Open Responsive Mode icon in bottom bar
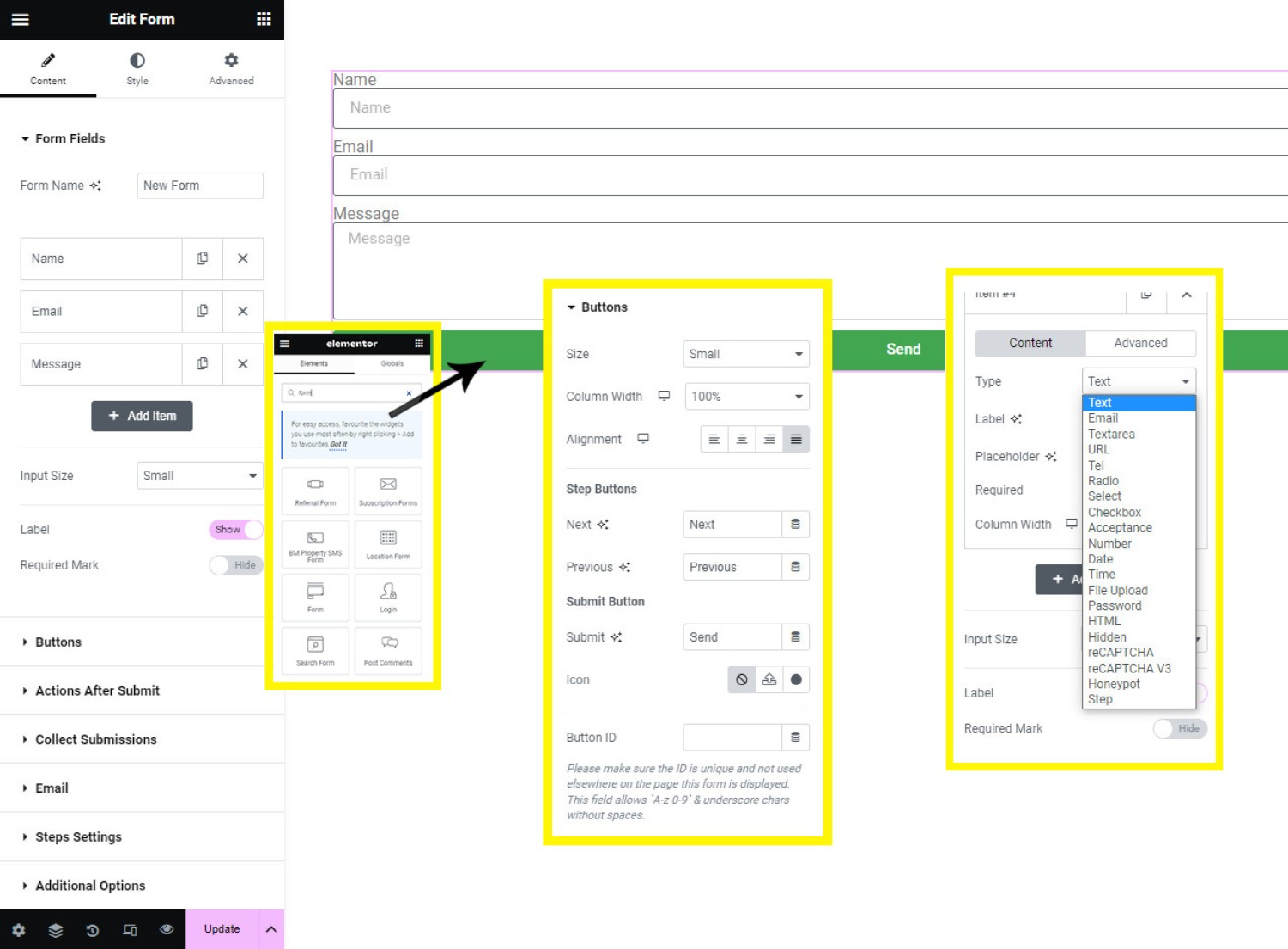1288x949 pixels. [130, 930]
